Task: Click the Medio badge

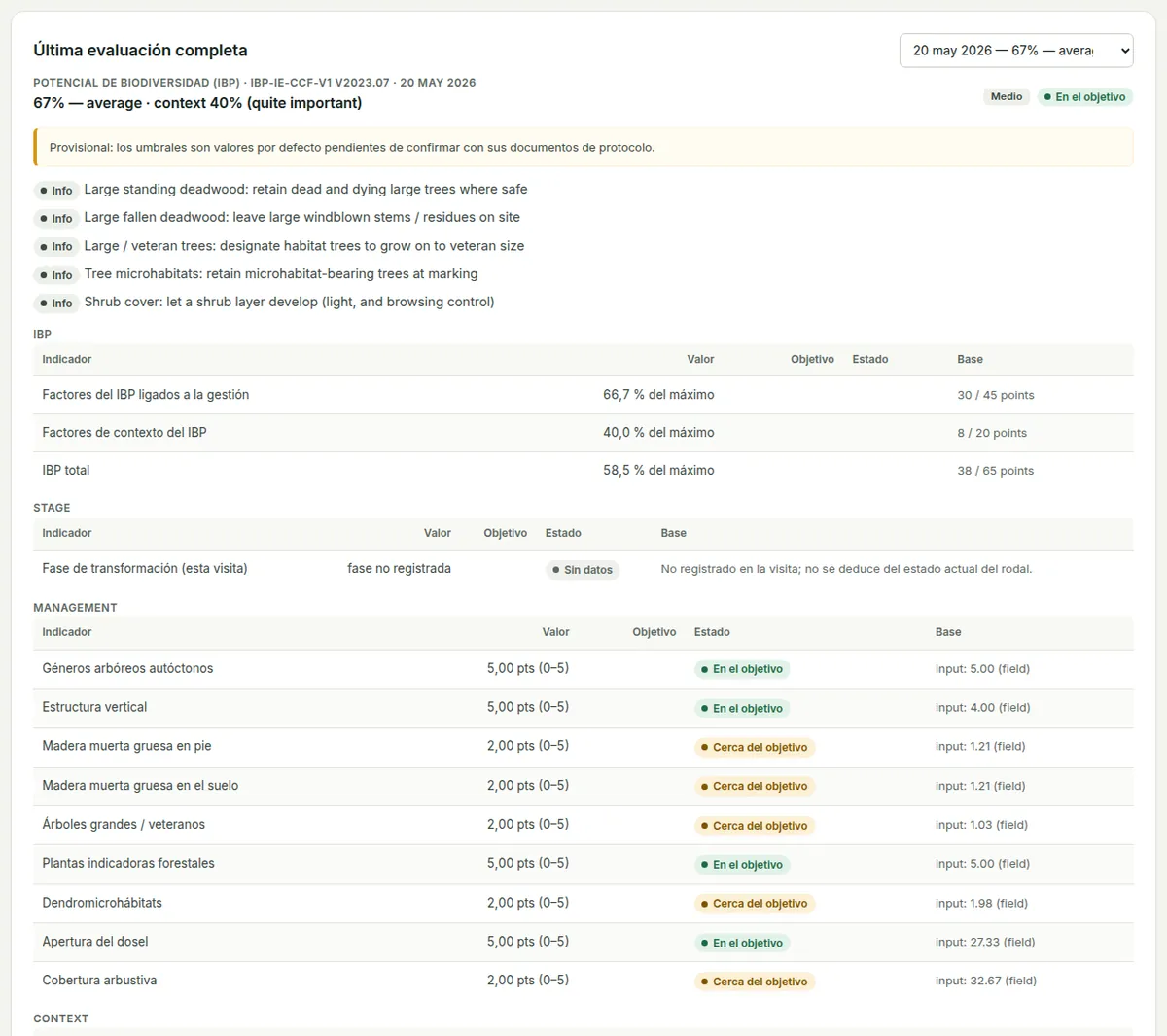Action: point(1007,97)
